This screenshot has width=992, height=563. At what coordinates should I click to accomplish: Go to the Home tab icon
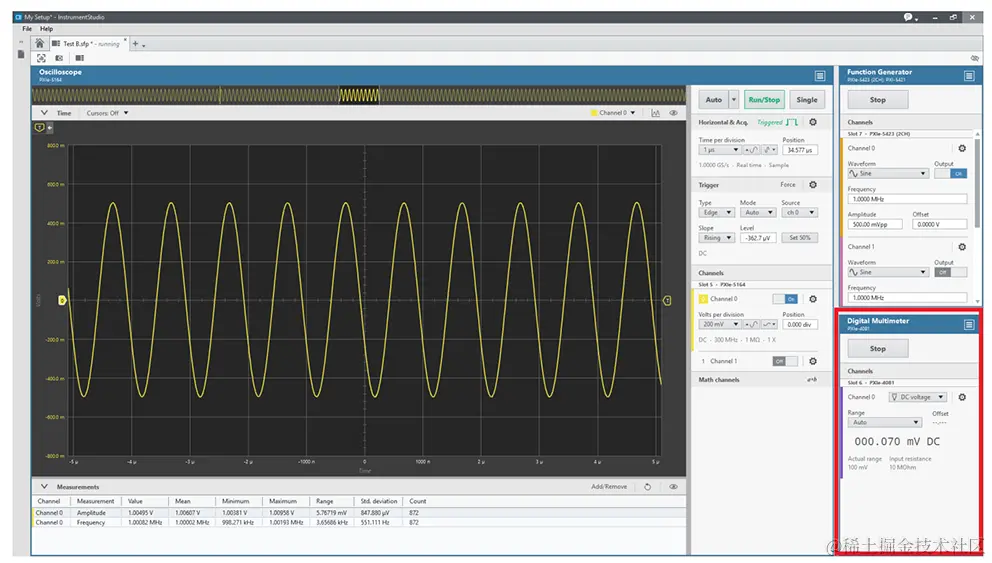click(40, 43)
